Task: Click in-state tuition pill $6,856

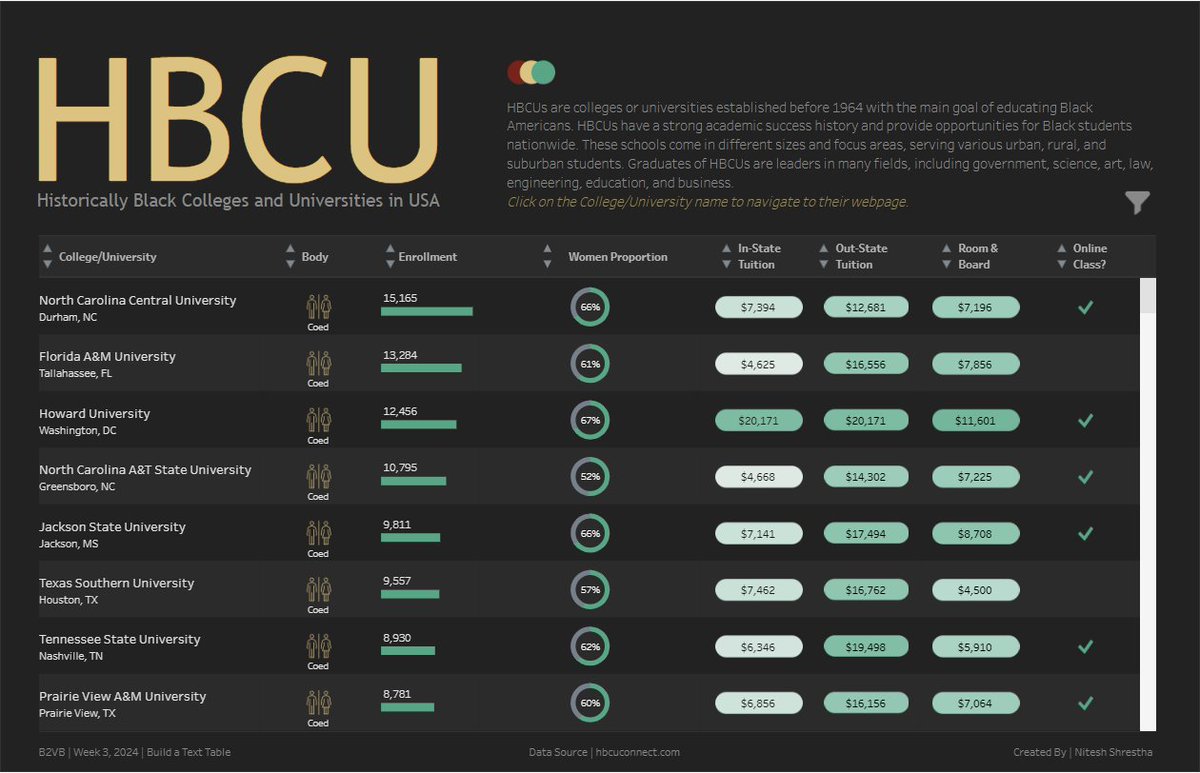Action: (x=758, y=703)
